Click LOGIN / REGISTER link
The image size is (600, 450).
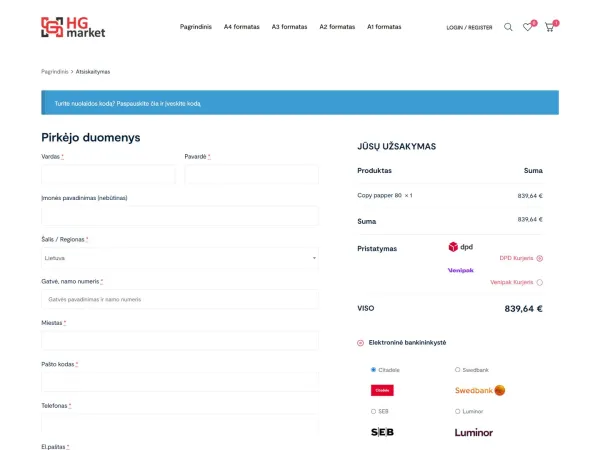click(469, 28)
